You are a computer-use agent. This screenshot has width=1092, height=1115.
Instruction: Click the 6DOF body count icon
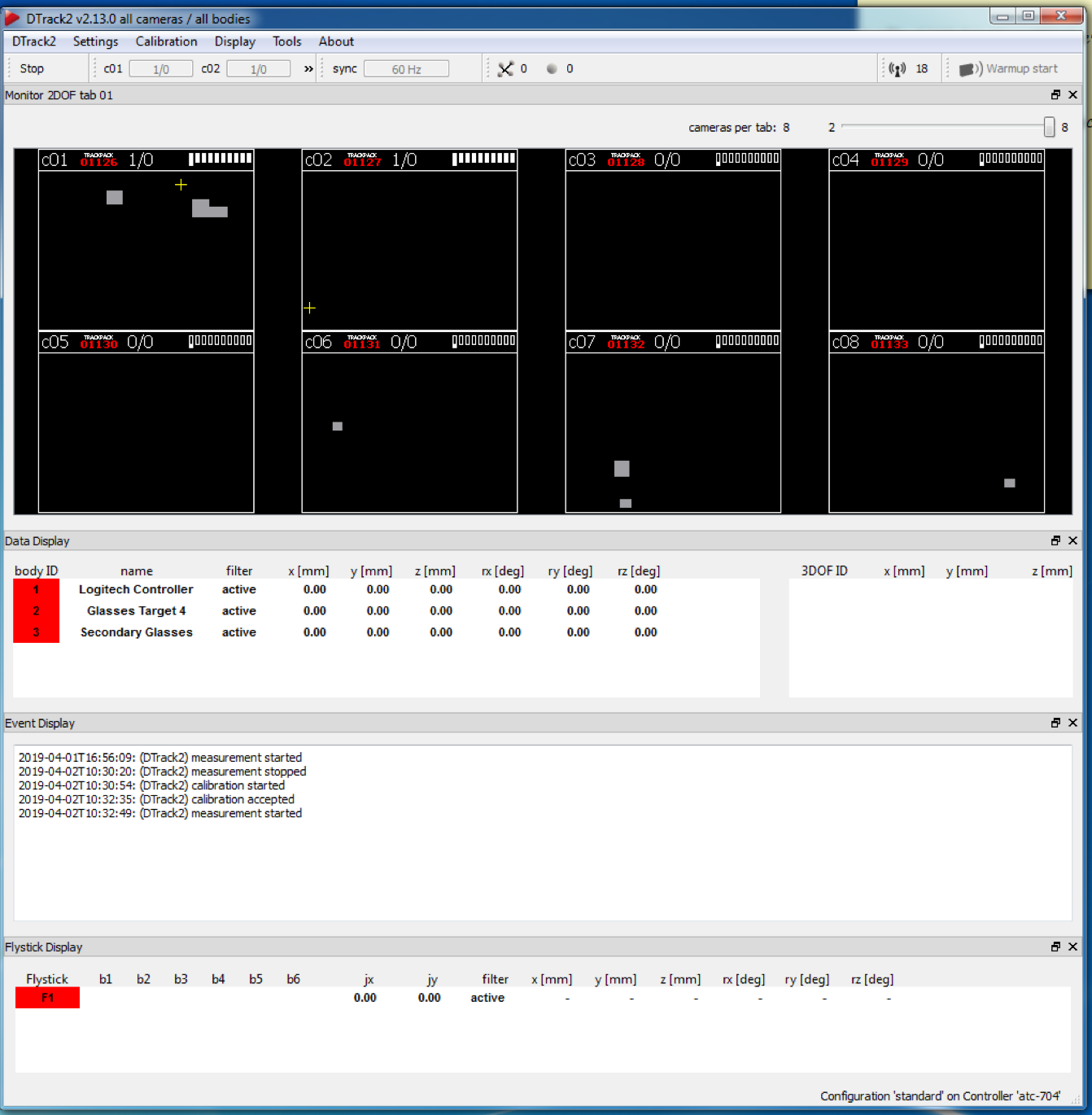[x=505, y=69]
